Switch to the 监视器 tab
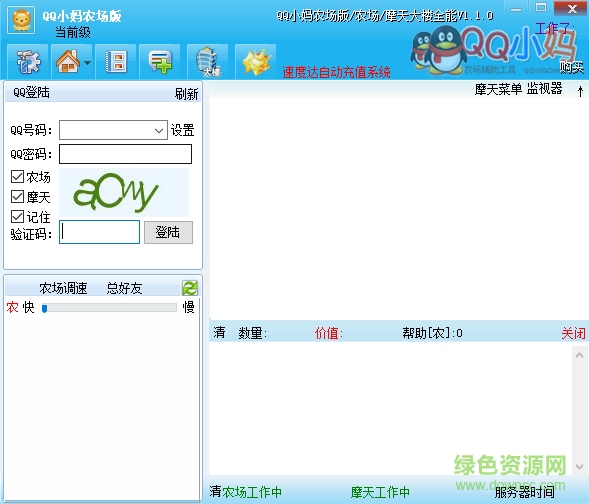The width and height of the screenshot is (589, 504). click(x=544, y=89)
